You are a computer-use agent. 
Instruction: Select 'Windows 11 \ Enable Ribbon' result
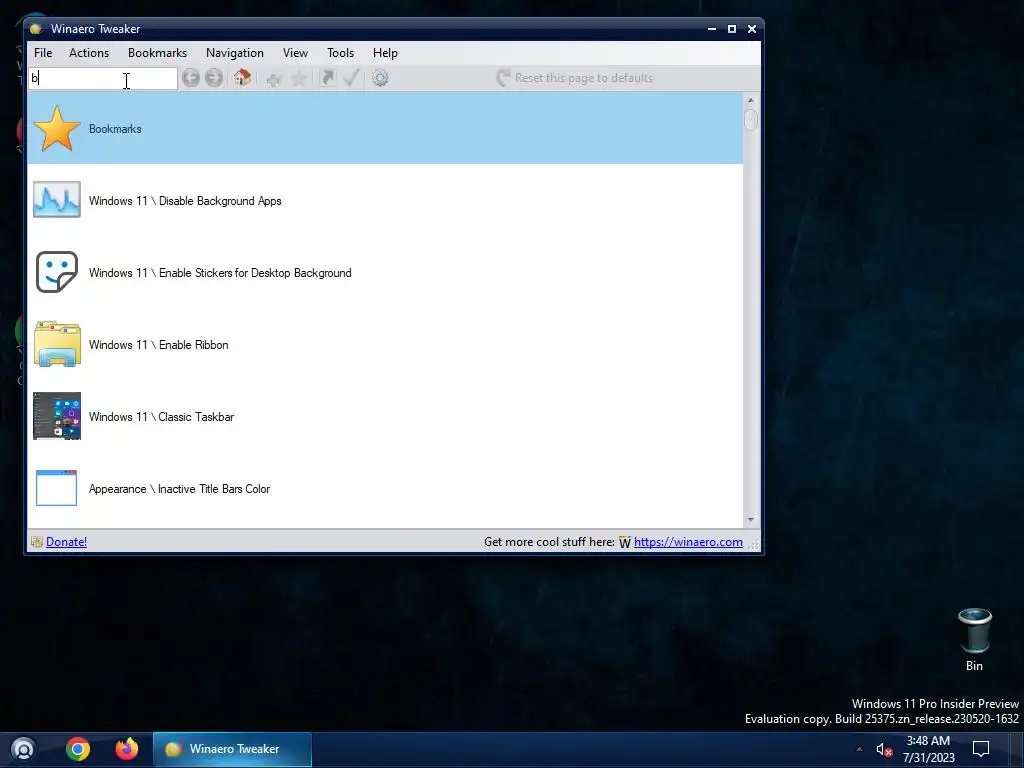[385, 344]
